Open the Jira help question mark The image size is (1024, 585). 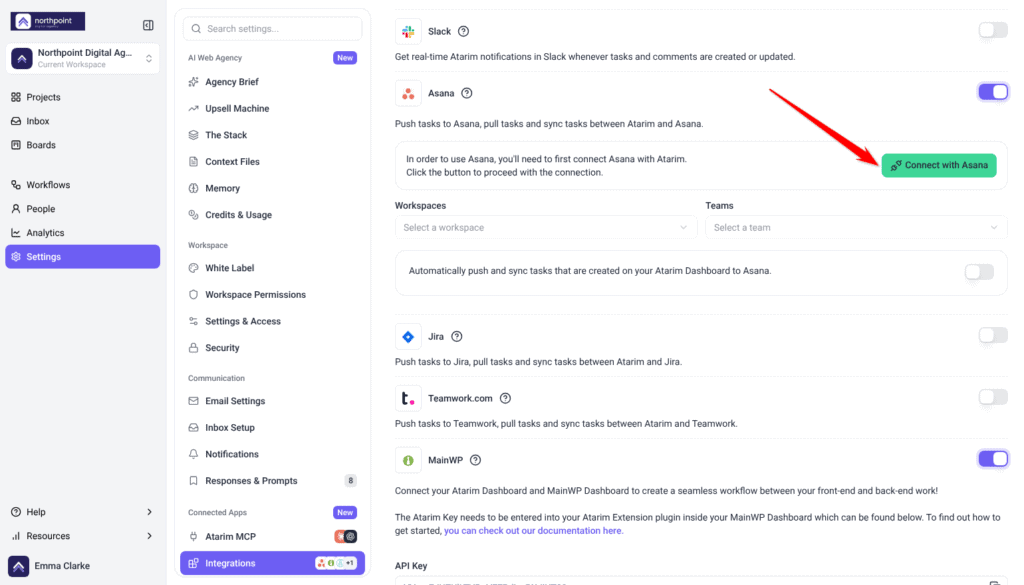click(x=457, y=337)
